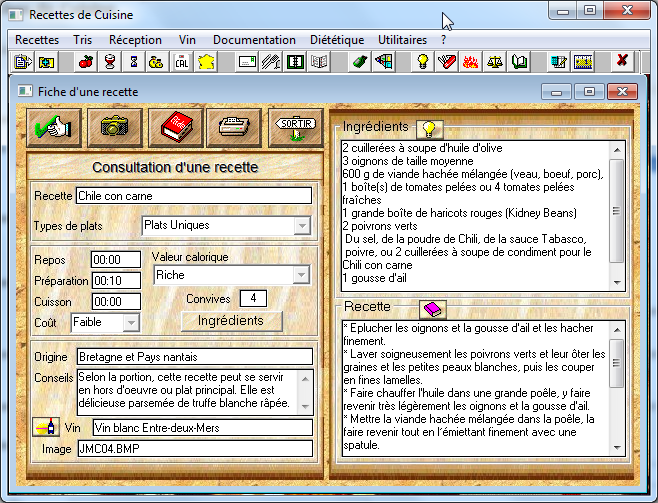The width and height of the screenshot is (658, 503).
Task: Open the Diététique menu
Action: [337, 40]
